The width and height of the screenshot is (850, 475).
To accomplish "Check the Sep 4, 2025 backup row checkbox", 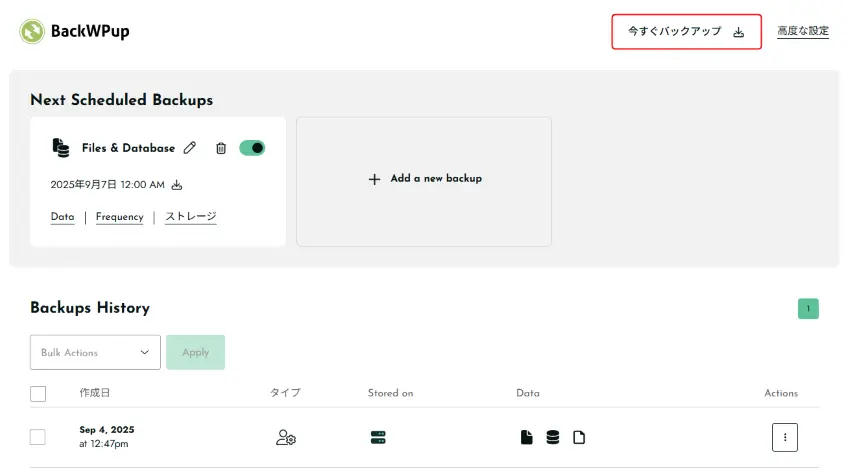I will pyautogui.click(x=38, y=437).
